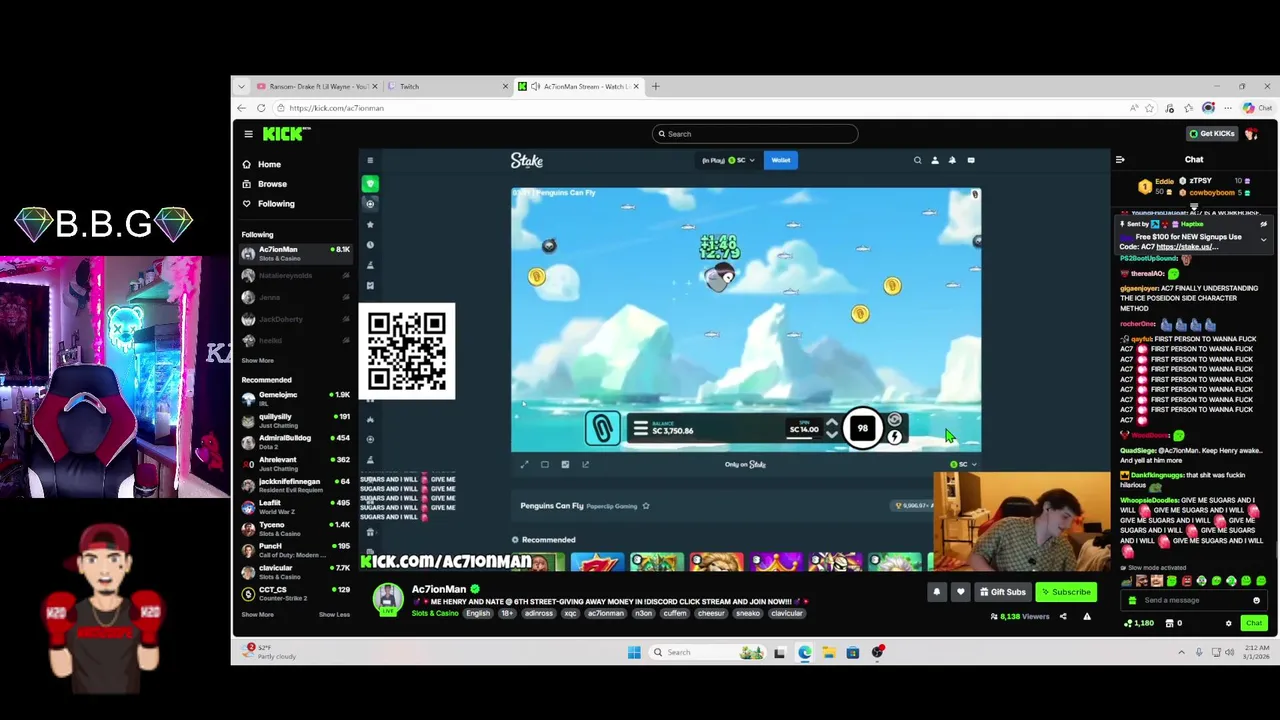This screenshot has width=1280, height=720.
Task: Click the Stake search magnifier icon
Action: pos(917,160)
